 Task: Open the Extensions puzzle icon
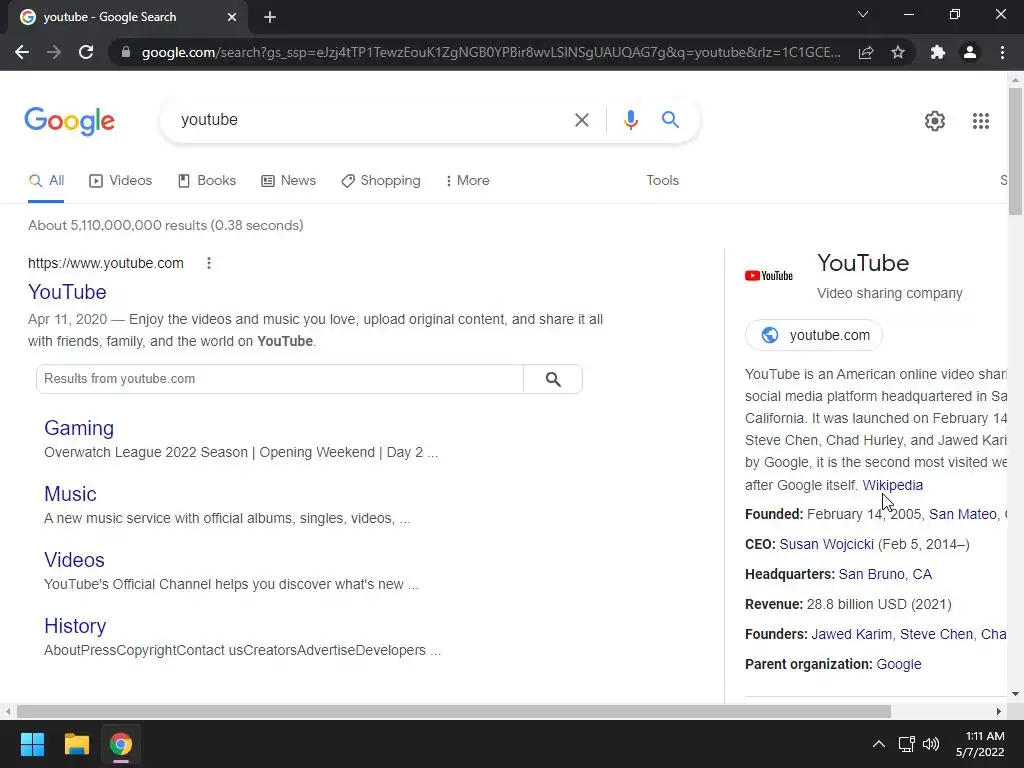[x=938, y=52]
